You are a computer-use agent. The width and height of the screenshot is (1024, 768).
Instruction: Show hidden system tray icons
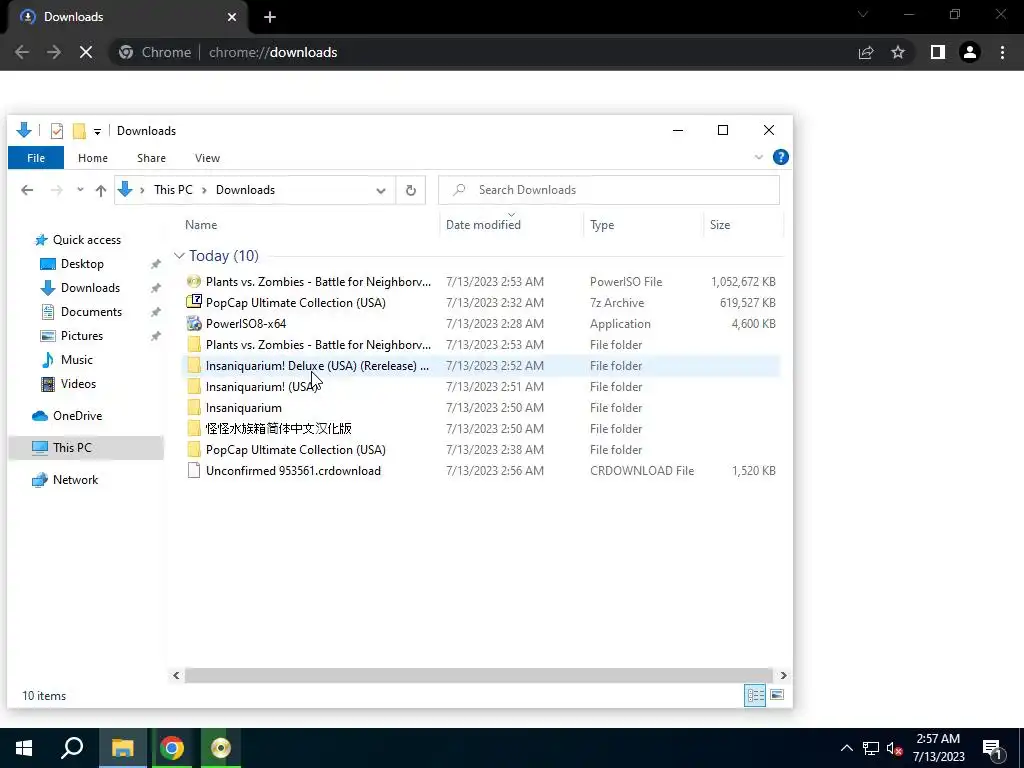pos(846,748)
